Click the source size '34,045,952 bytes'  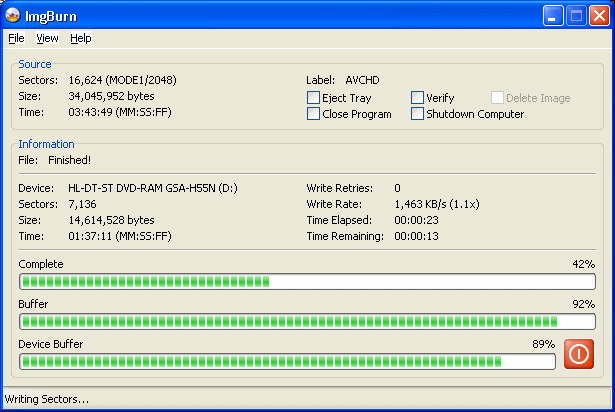click(111, 96)
